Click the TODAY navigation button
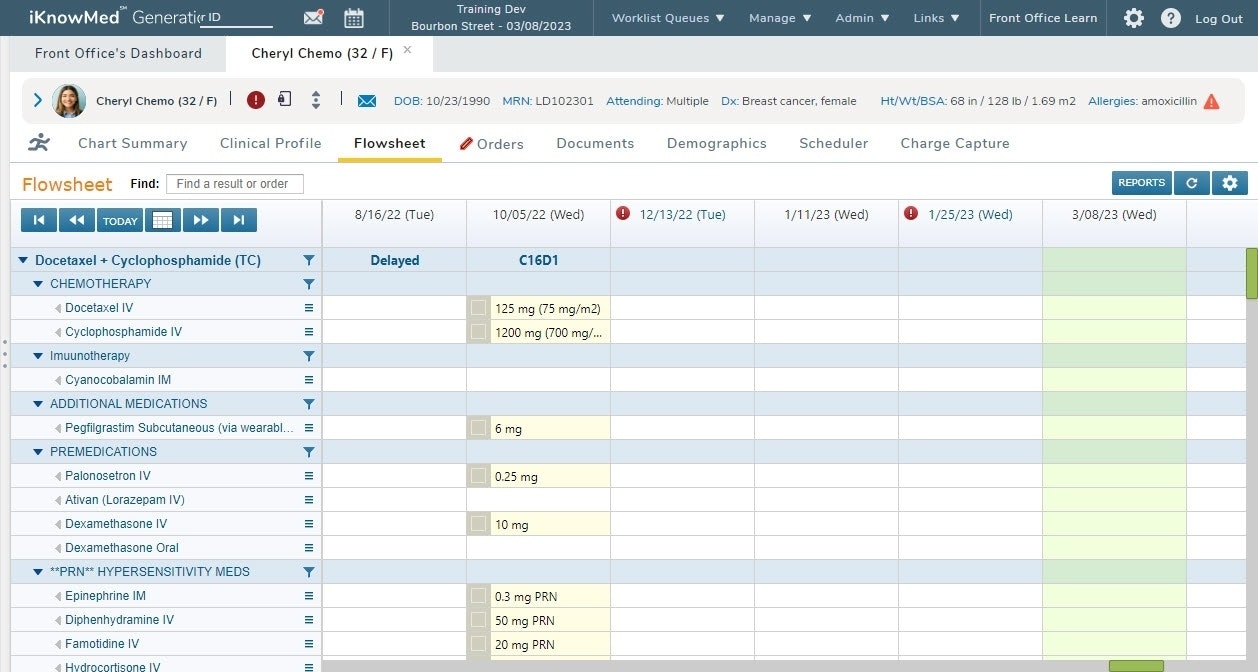Viewport: 1258px width, 672px height. click(120, 221)
